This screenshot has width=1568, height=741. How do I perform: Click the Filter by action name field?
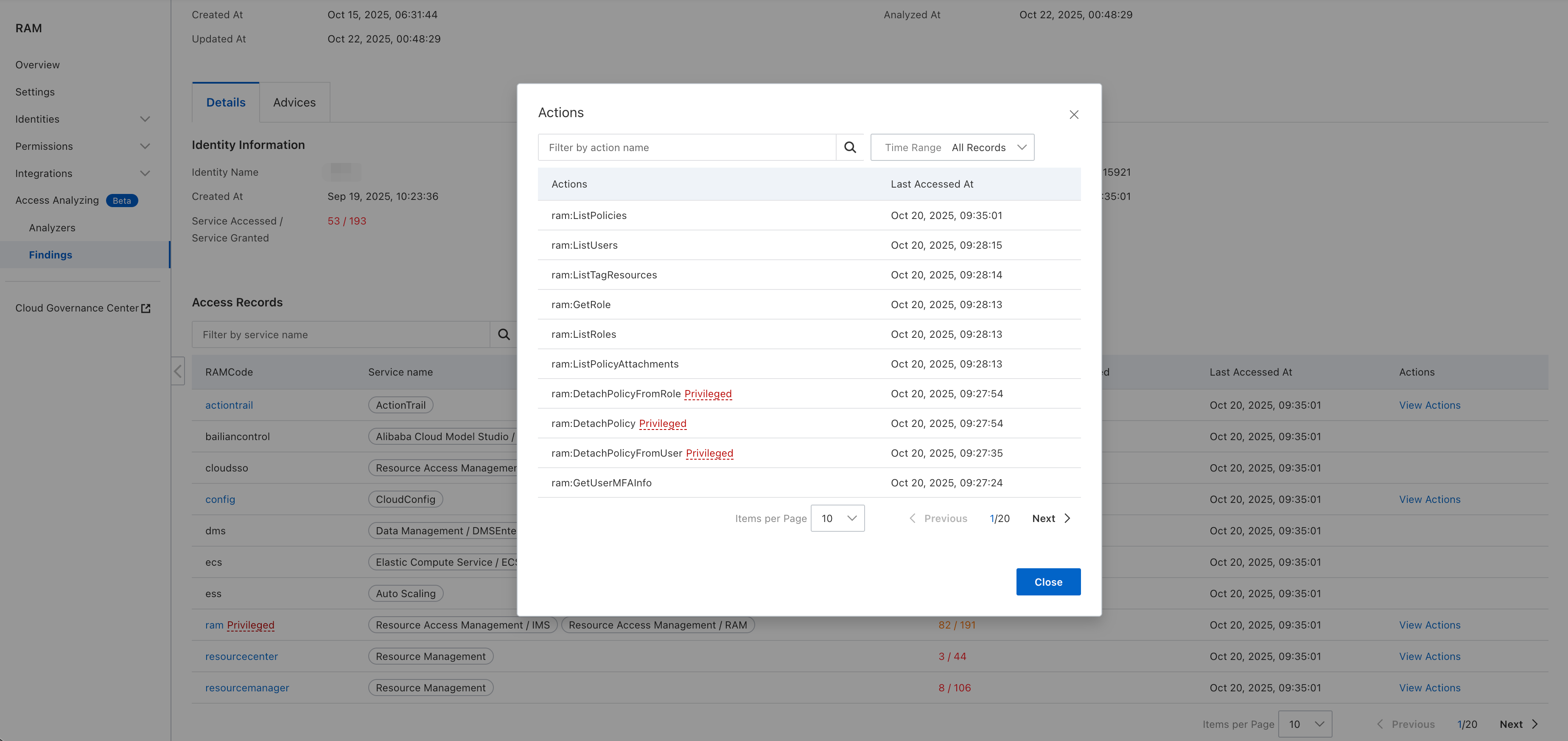(x=686, y=147)
